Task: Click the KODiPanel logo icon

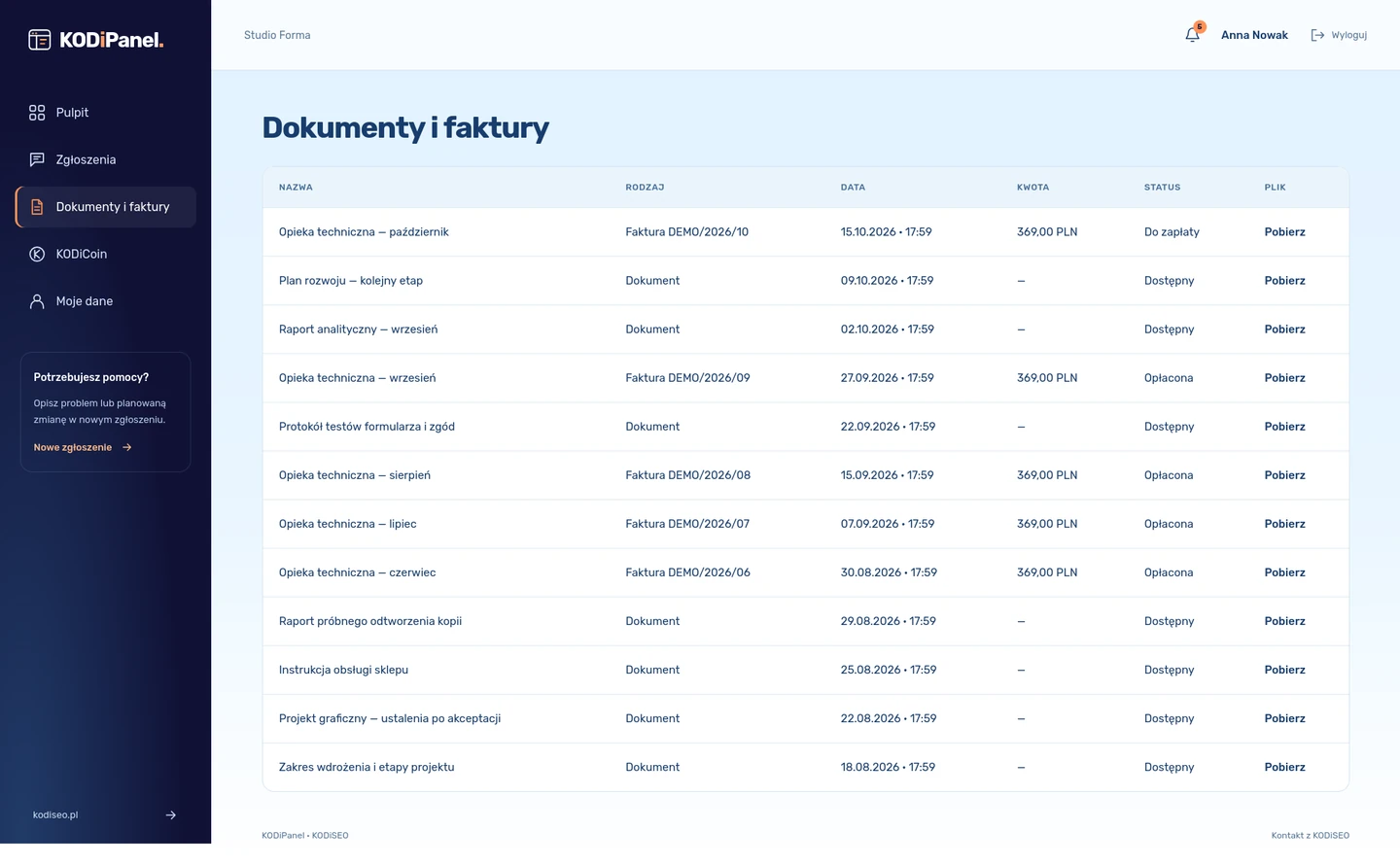Action: tap(40, 40)
